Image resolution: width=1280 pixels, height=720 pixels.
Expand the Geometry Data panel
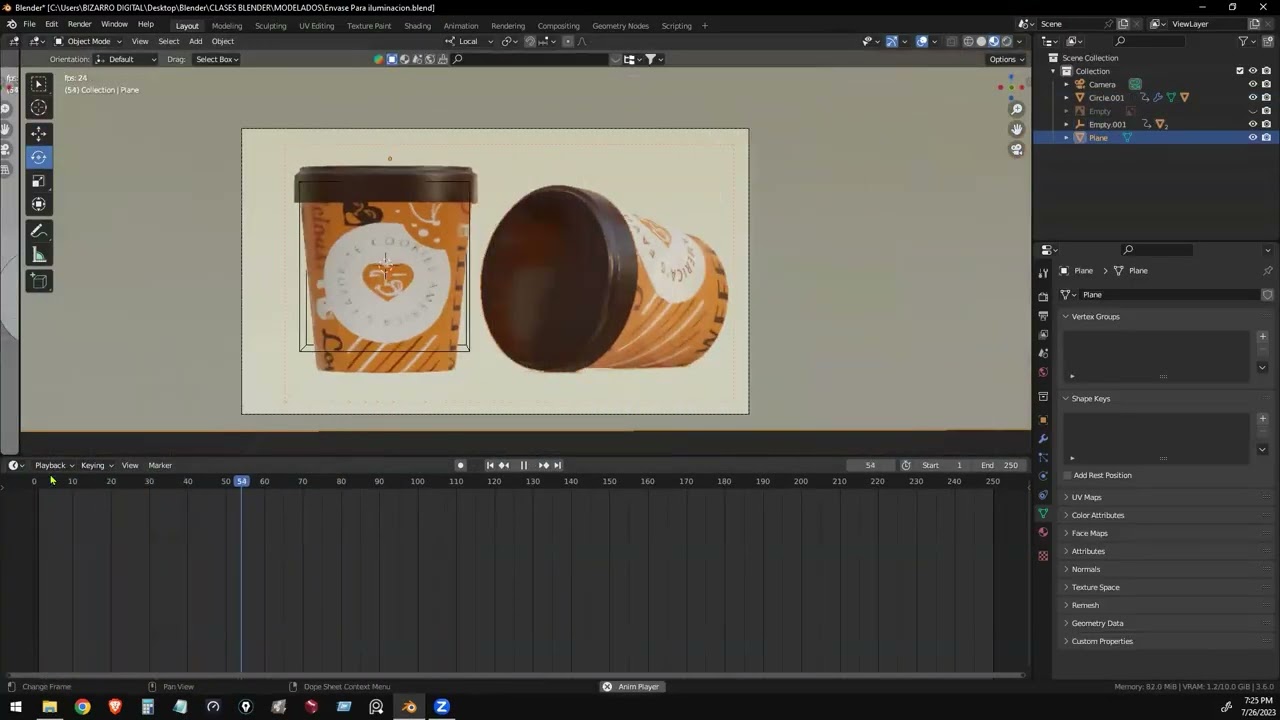1097,623
